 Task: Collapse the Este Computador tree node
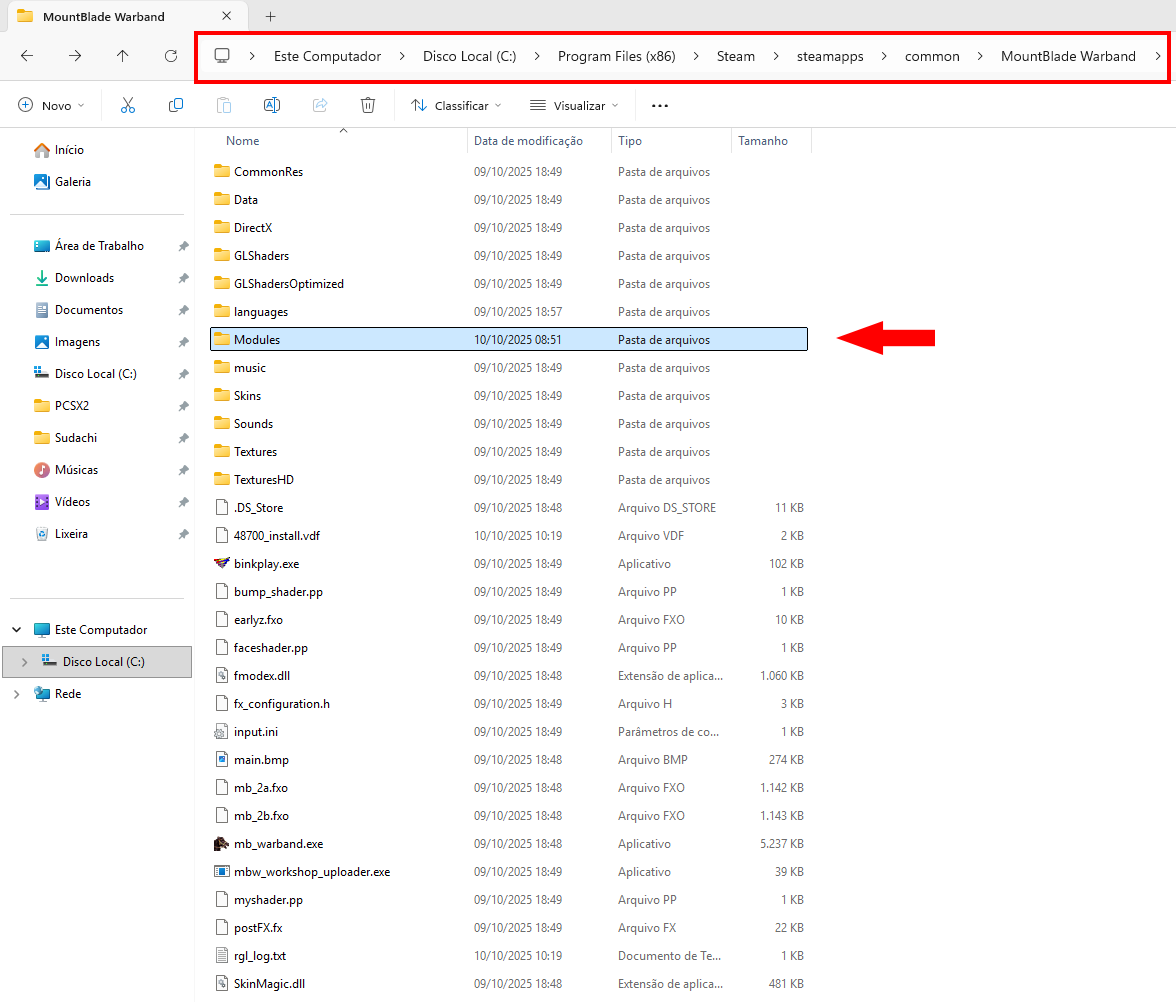[16, 630]
